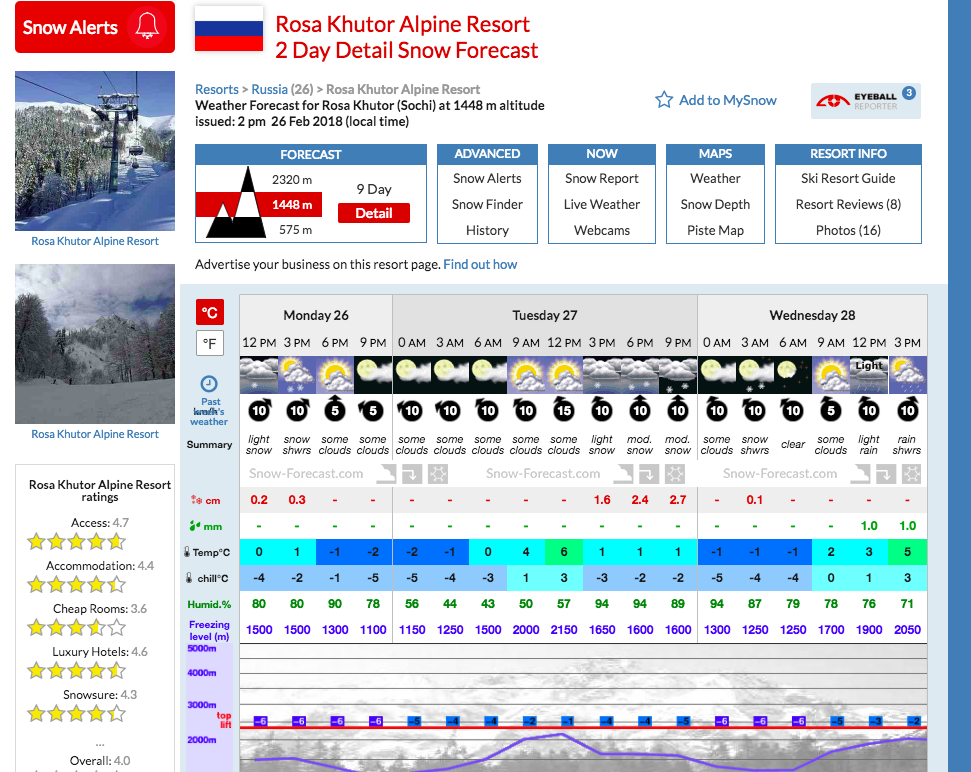971x772 pixels.
Task: Open the Eyeball Reporter badge
Action: pyautogui.click(x=866, y=101)
